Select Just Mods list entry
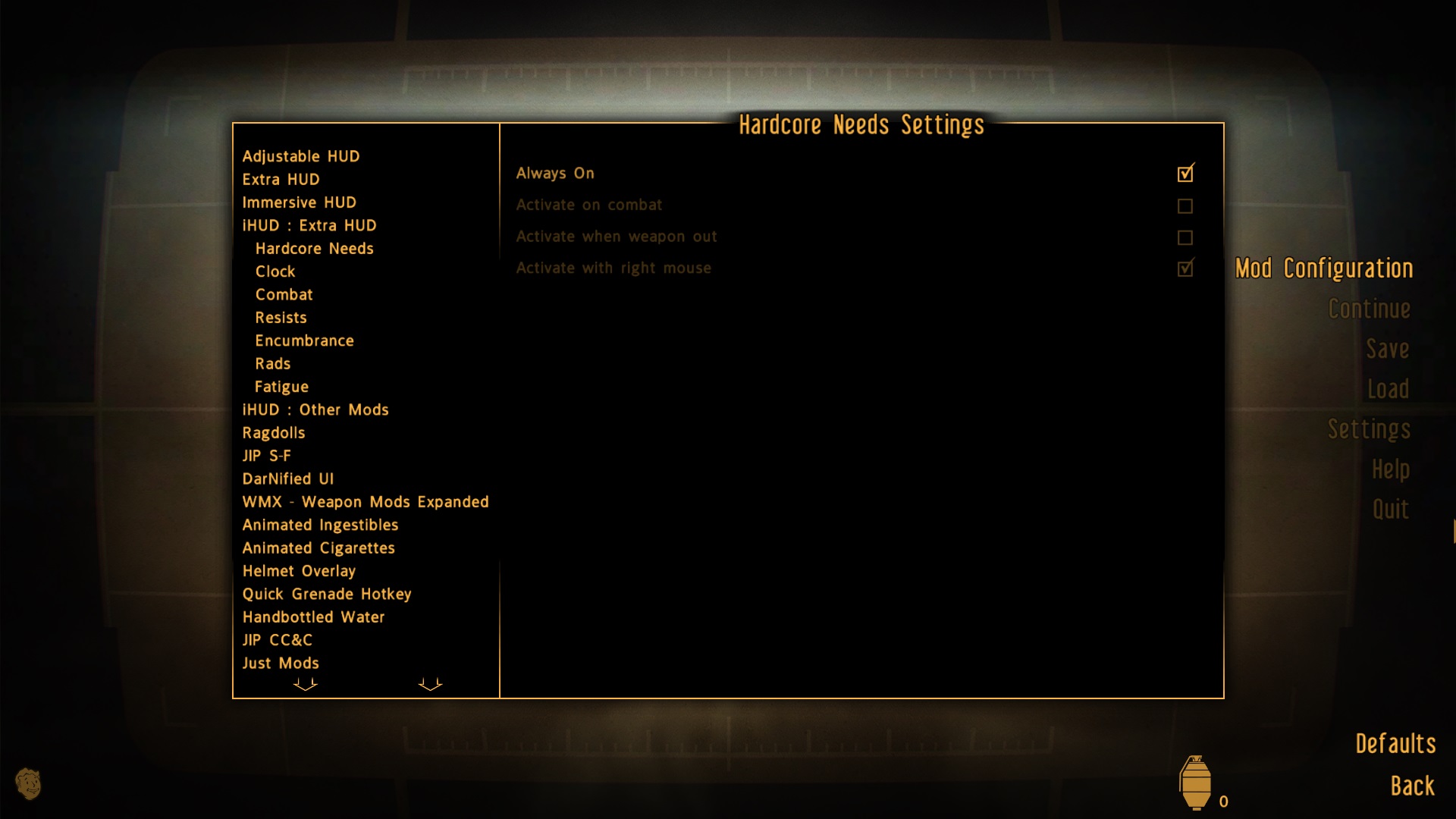 (x=280, y=662)
